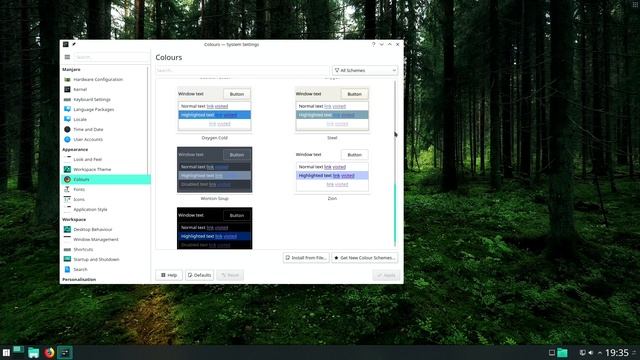Open the green folder tray icon
Image resolution: width=640 pixels, height=360 pixels.
tap(562, 353)
